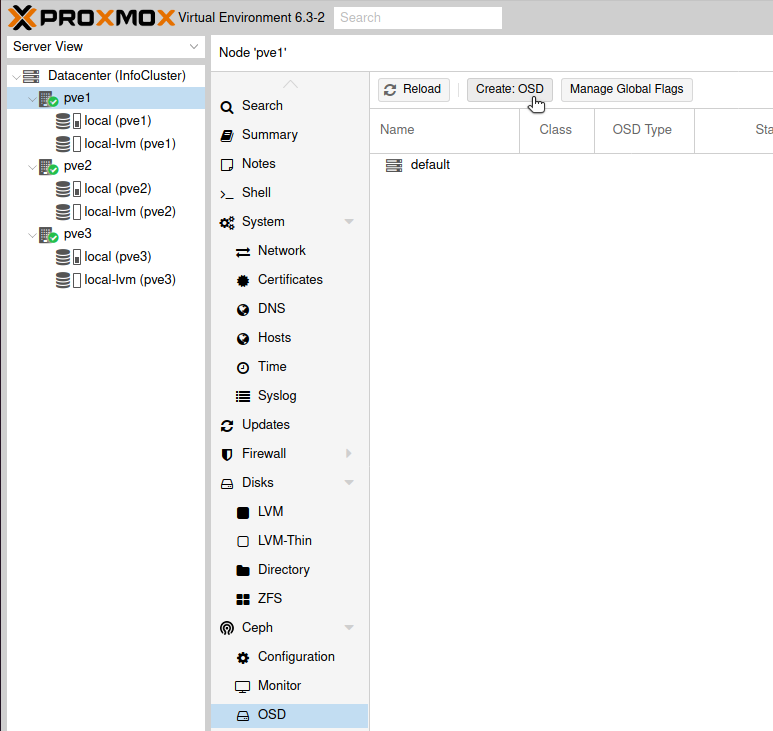
Task: Click the refresh icon beside Updates
Action: click(x=227, y=426)
